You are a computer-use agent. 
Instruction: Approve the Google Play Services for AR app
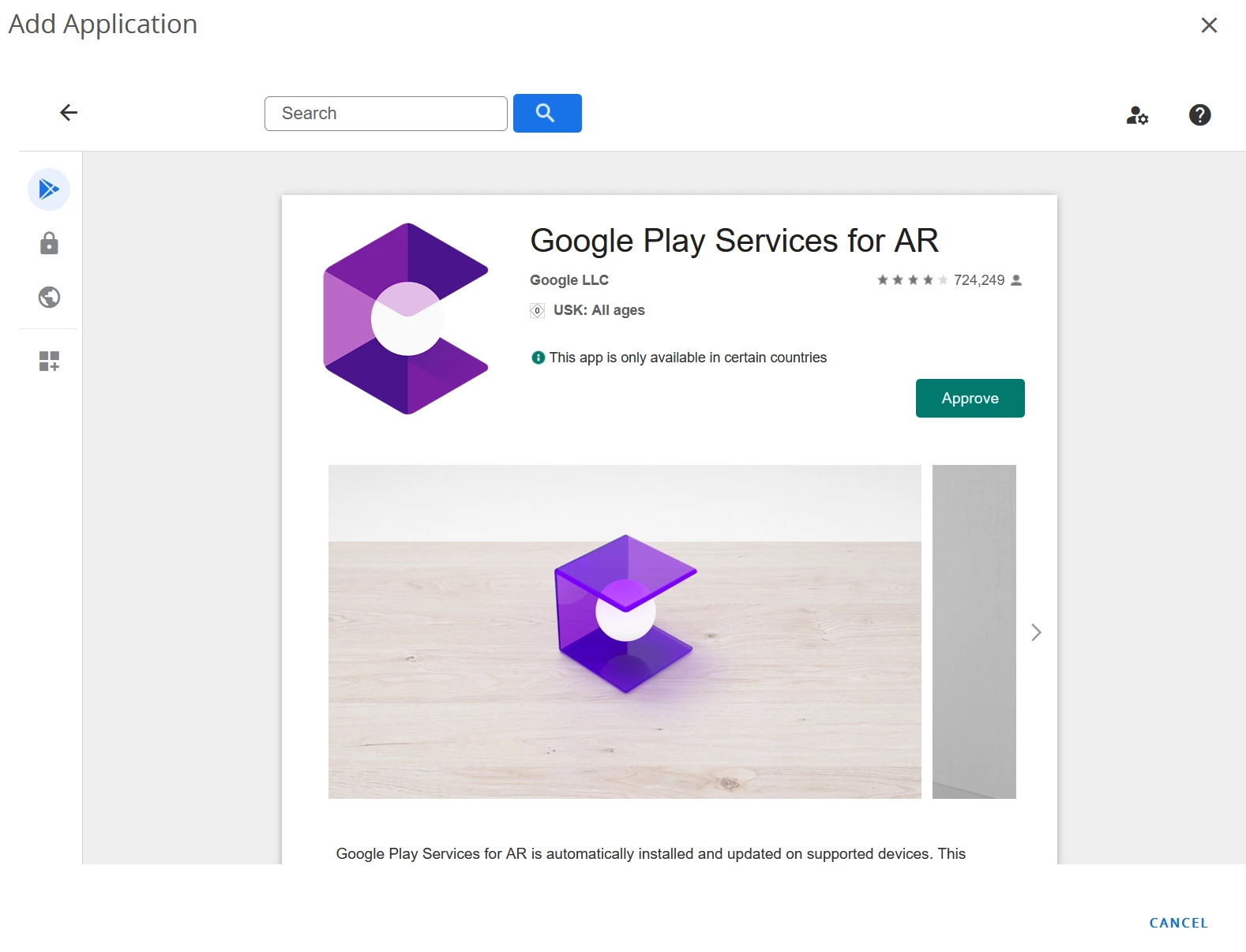coord(970,399)
